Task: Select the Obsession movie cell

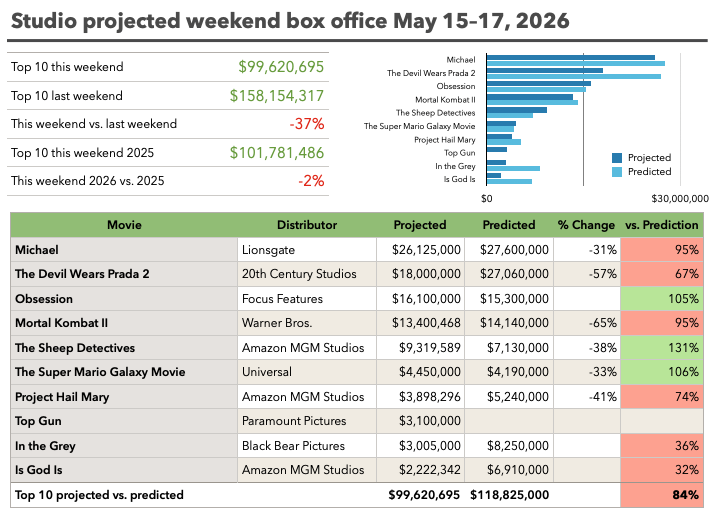Action: point(124,299)
